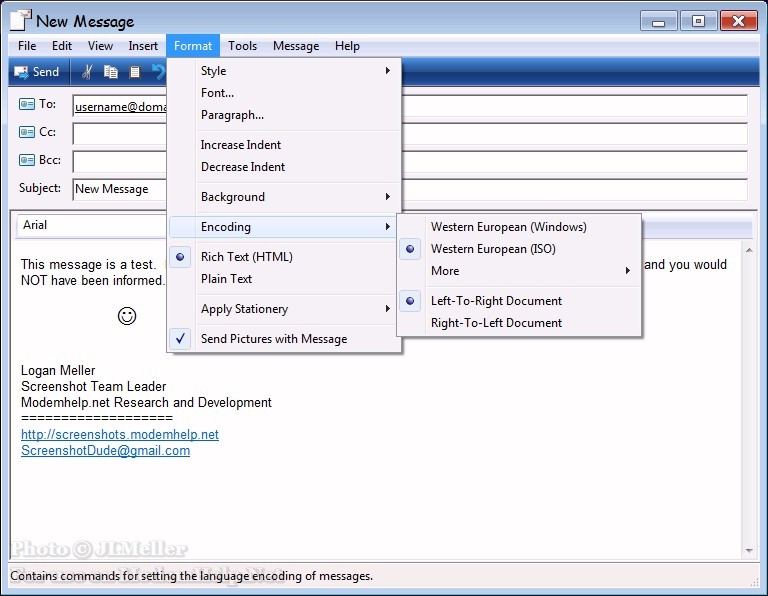Open address book via To: icon
The width and height of the screenshot is (768, 596).
pos(27,104)
